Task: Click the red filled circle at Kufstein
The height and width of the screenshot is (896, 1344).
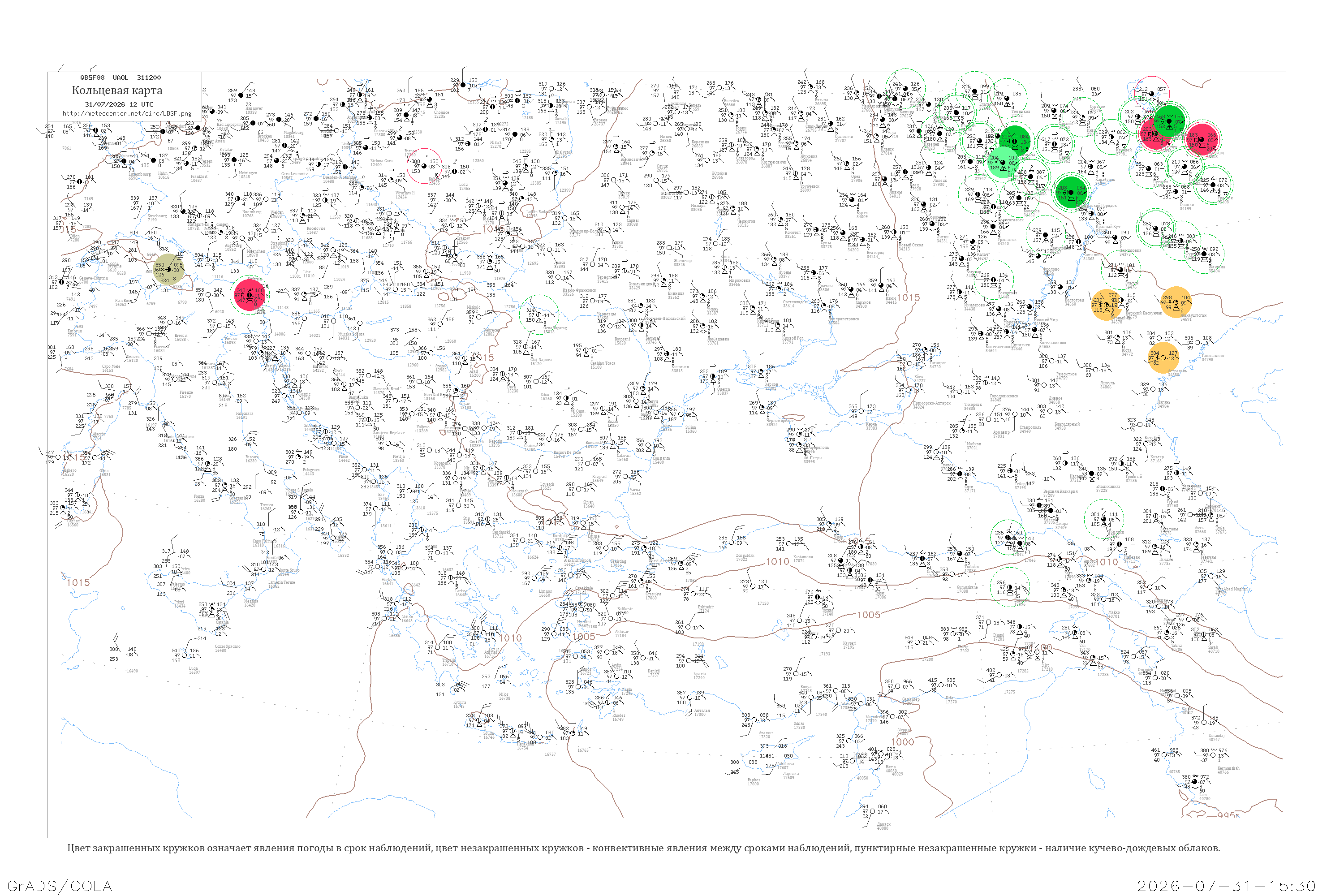Action: pos(250,295)
